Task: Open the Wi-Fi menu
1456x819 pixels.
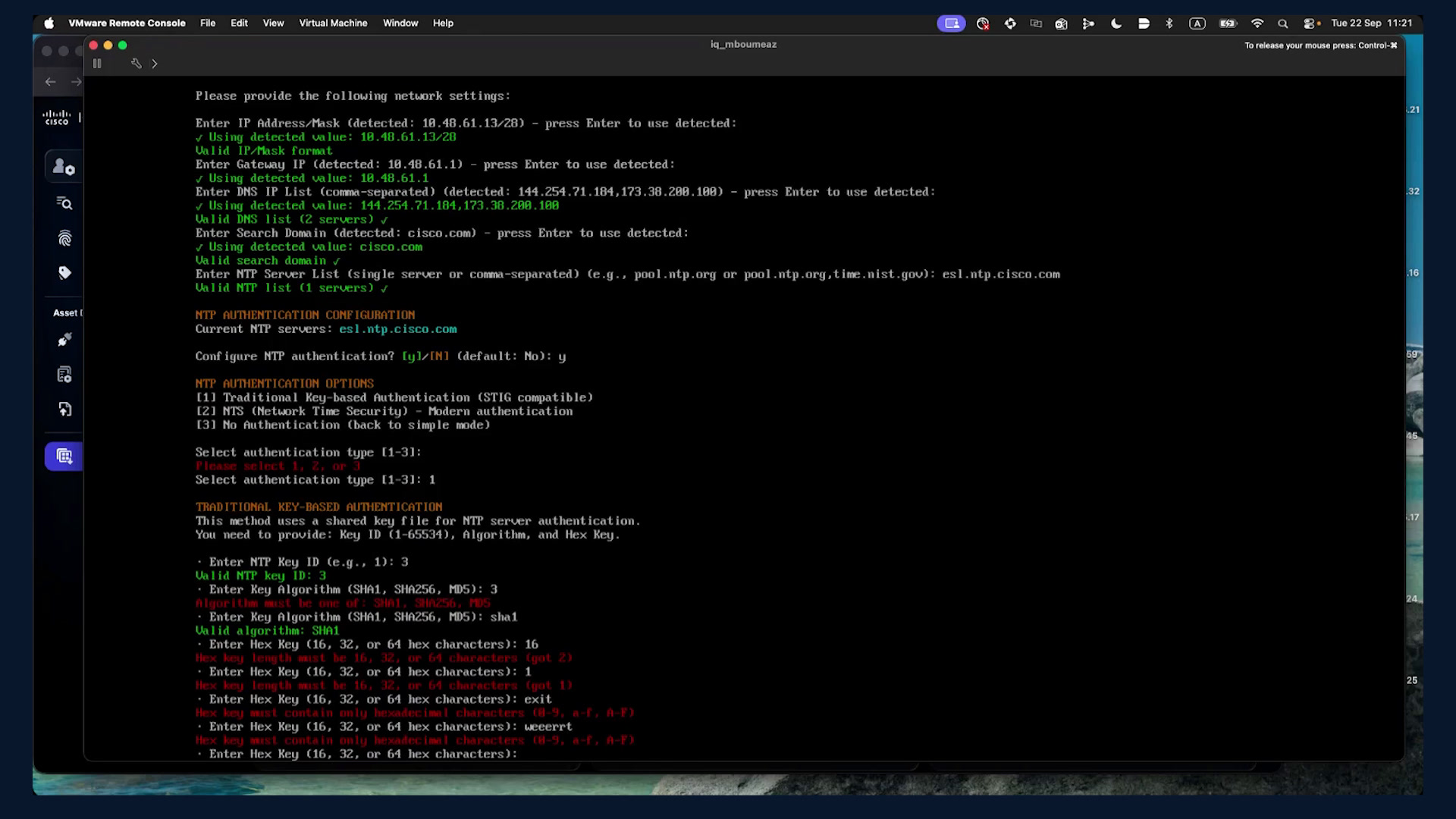Action: (1257, 24)
